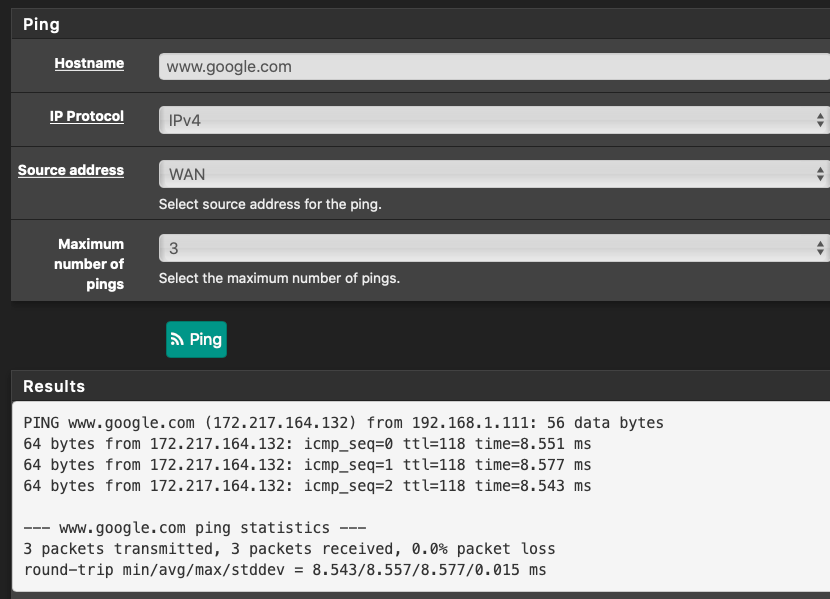830x599 pixels.
Task: Click the Ping panel heading
Action: point(41,24)
